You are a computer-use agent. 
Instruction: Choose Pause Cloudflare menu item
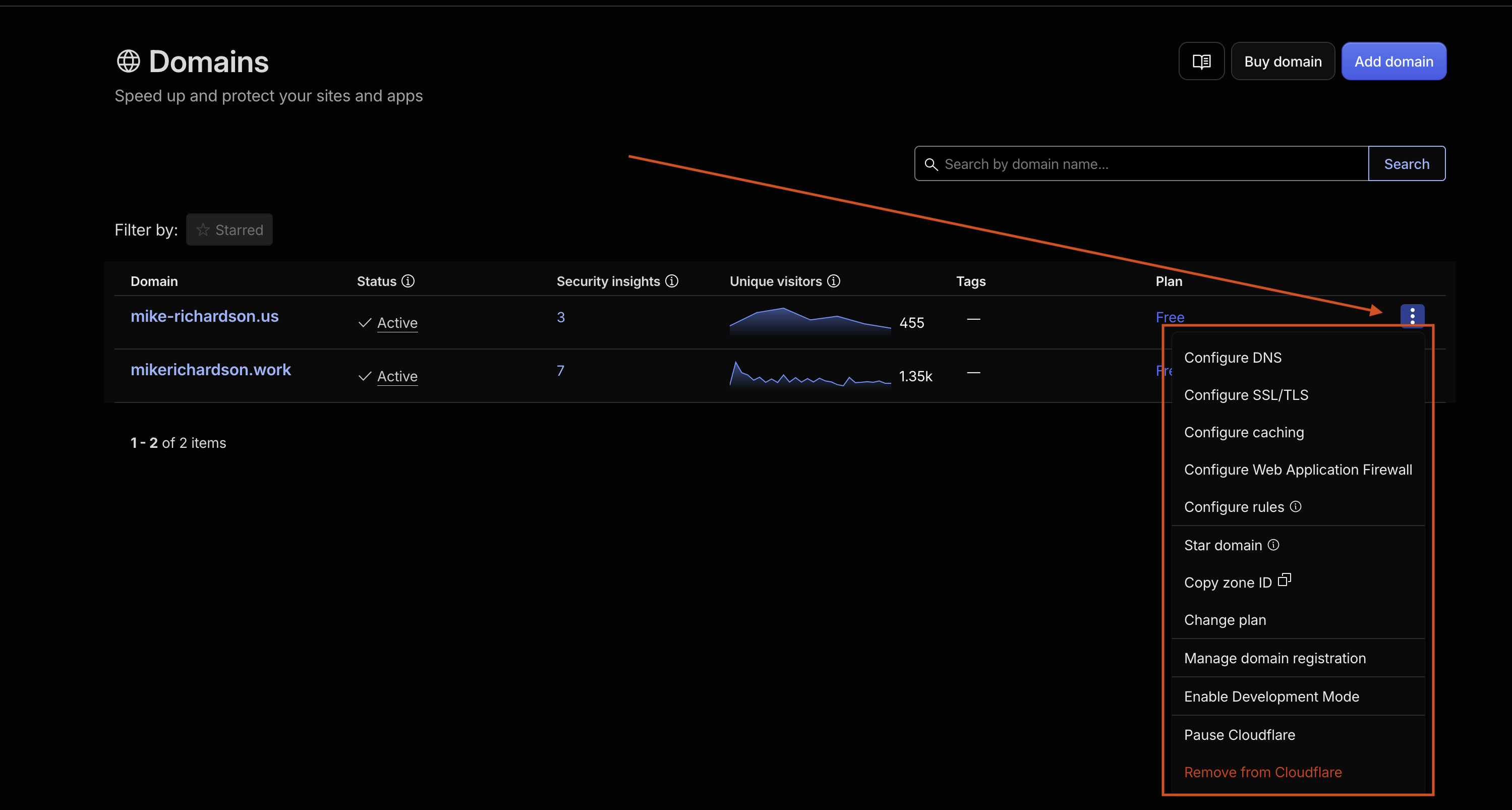1298,735
